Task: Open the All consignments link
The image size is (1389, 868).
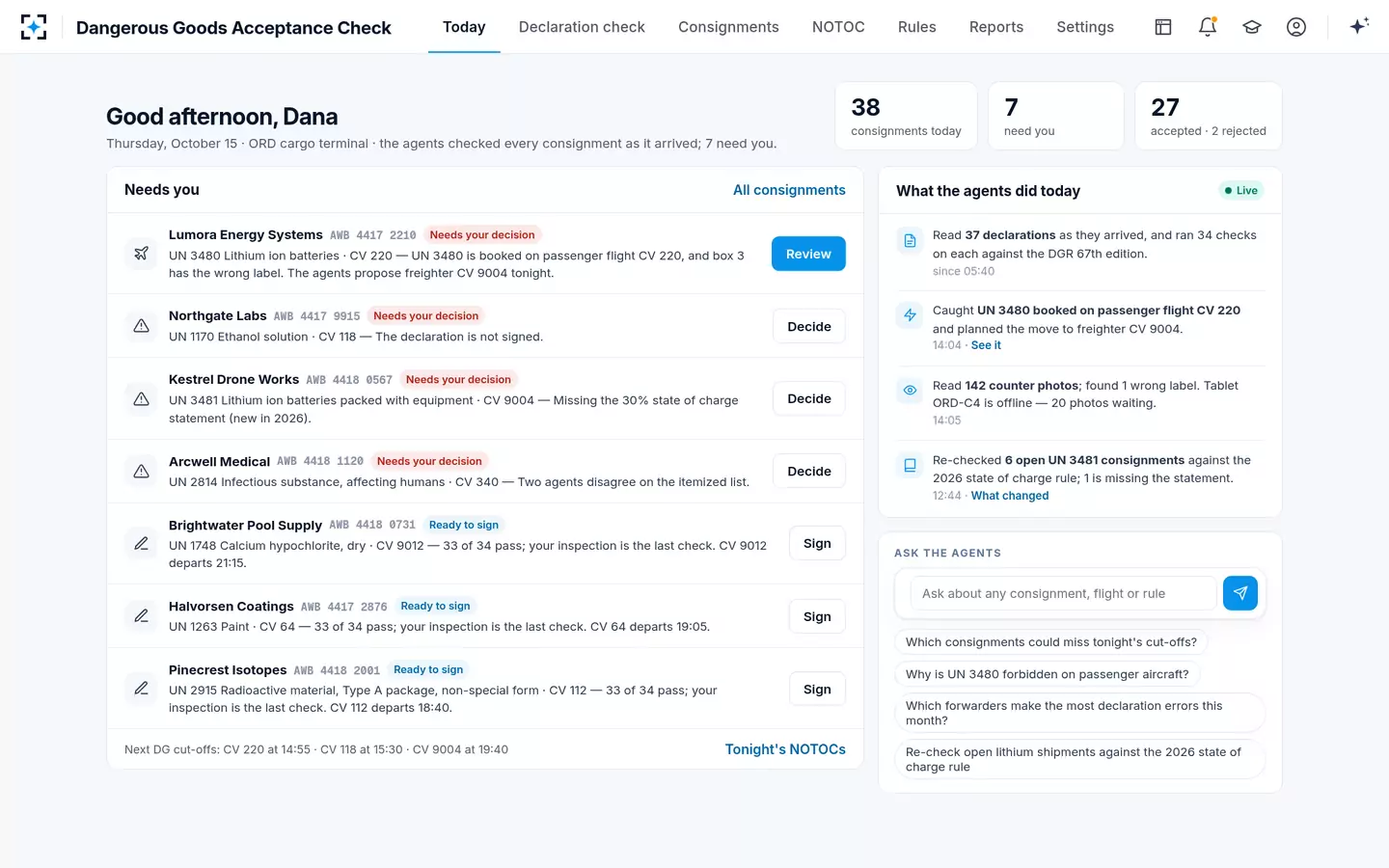Action: pyautogui.click(x=789, y=190)
